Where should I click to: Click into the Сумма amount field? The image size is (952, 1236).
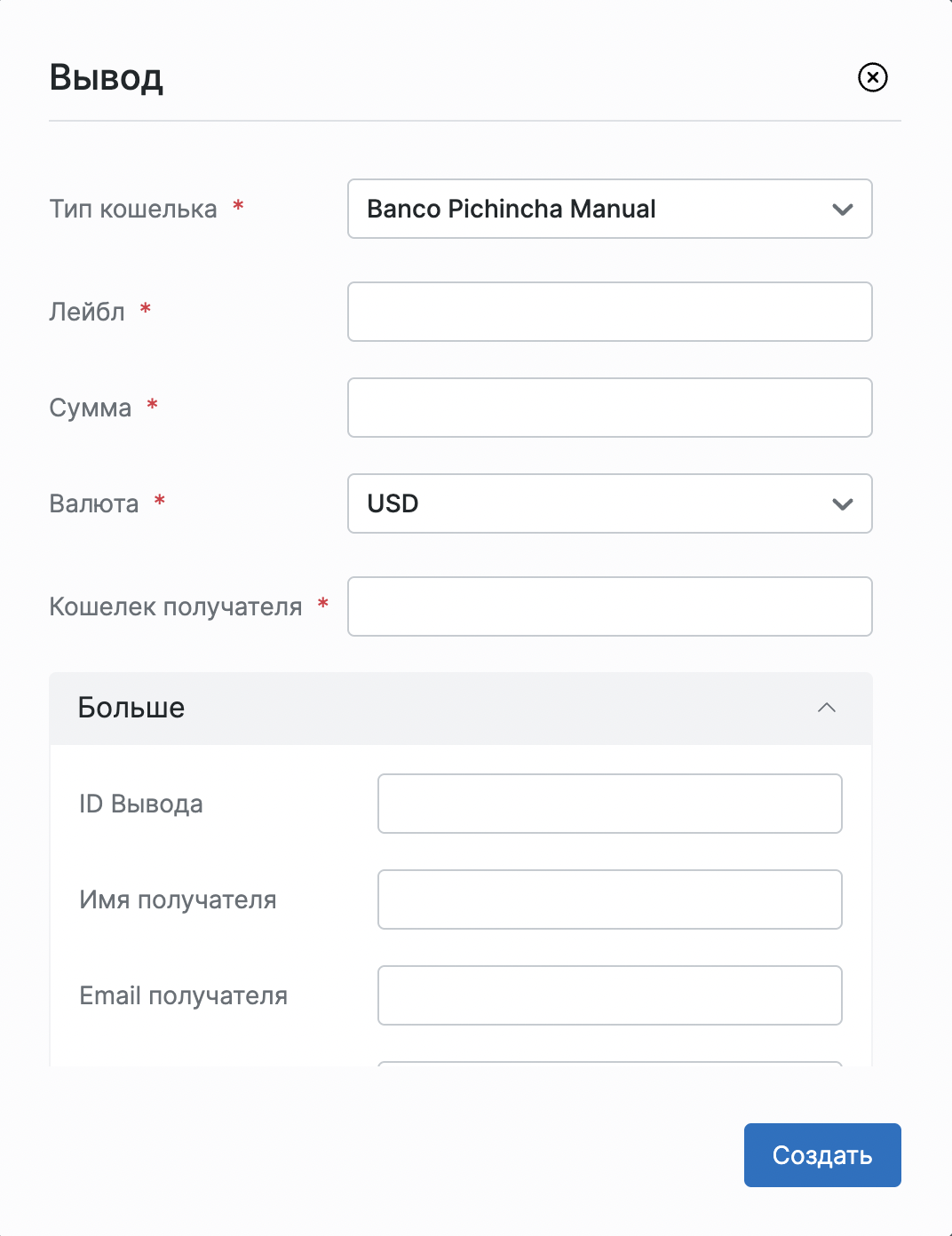[x=609, y=408]
